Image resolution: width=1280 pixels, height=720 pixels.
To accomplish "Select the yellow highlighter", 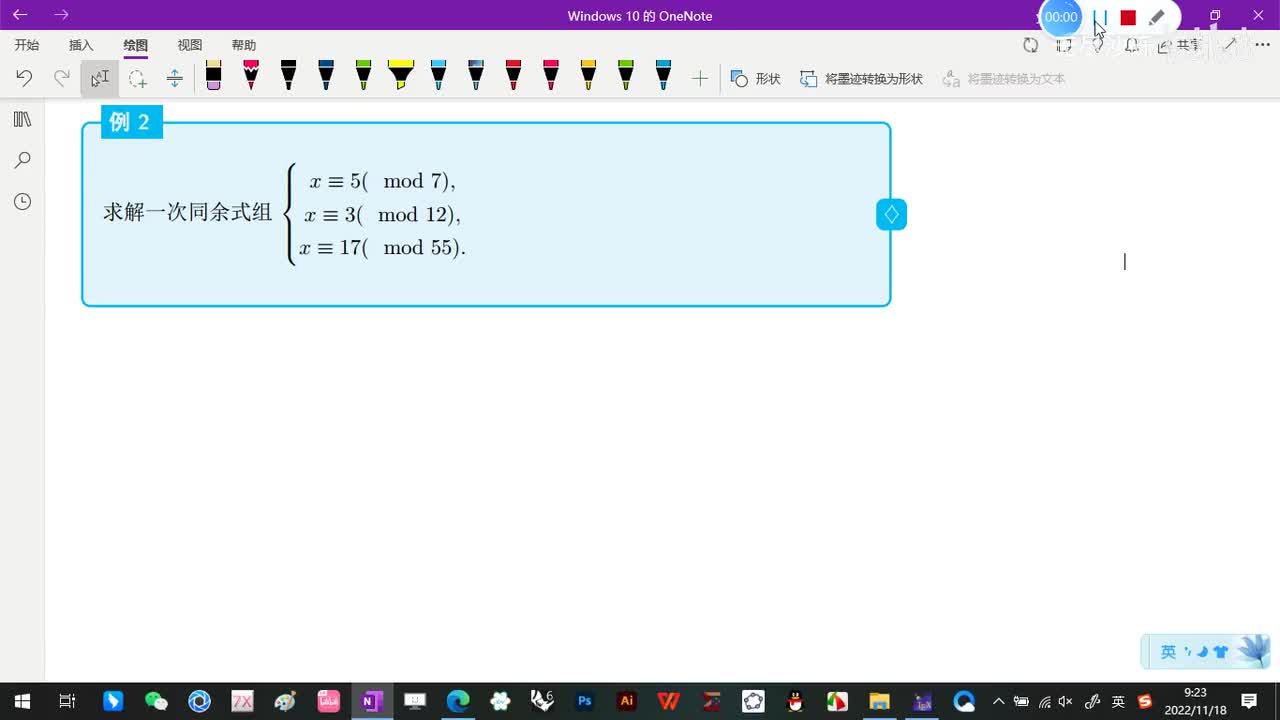I will point(401,75).
